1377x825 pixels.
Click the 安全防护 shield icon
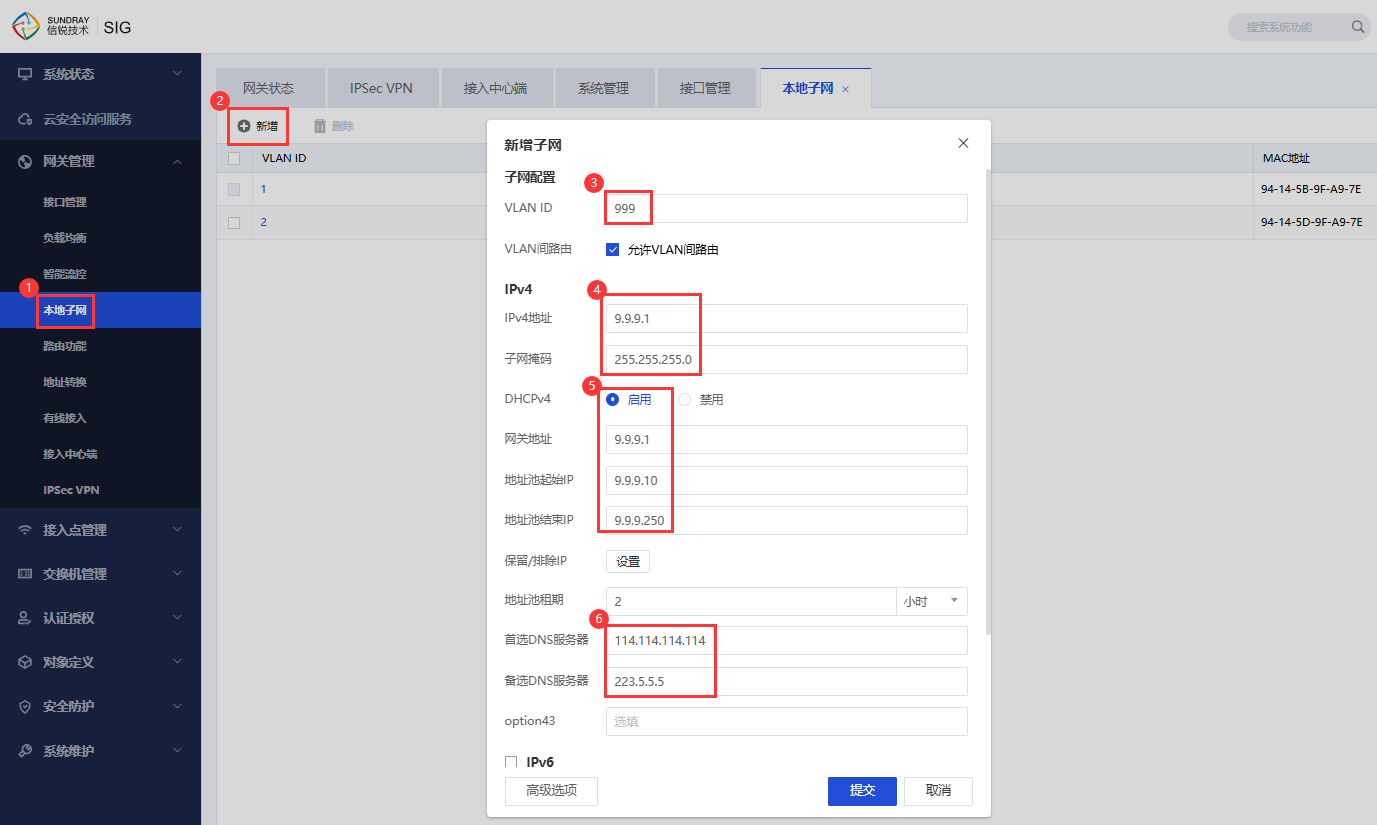point(25,706)
